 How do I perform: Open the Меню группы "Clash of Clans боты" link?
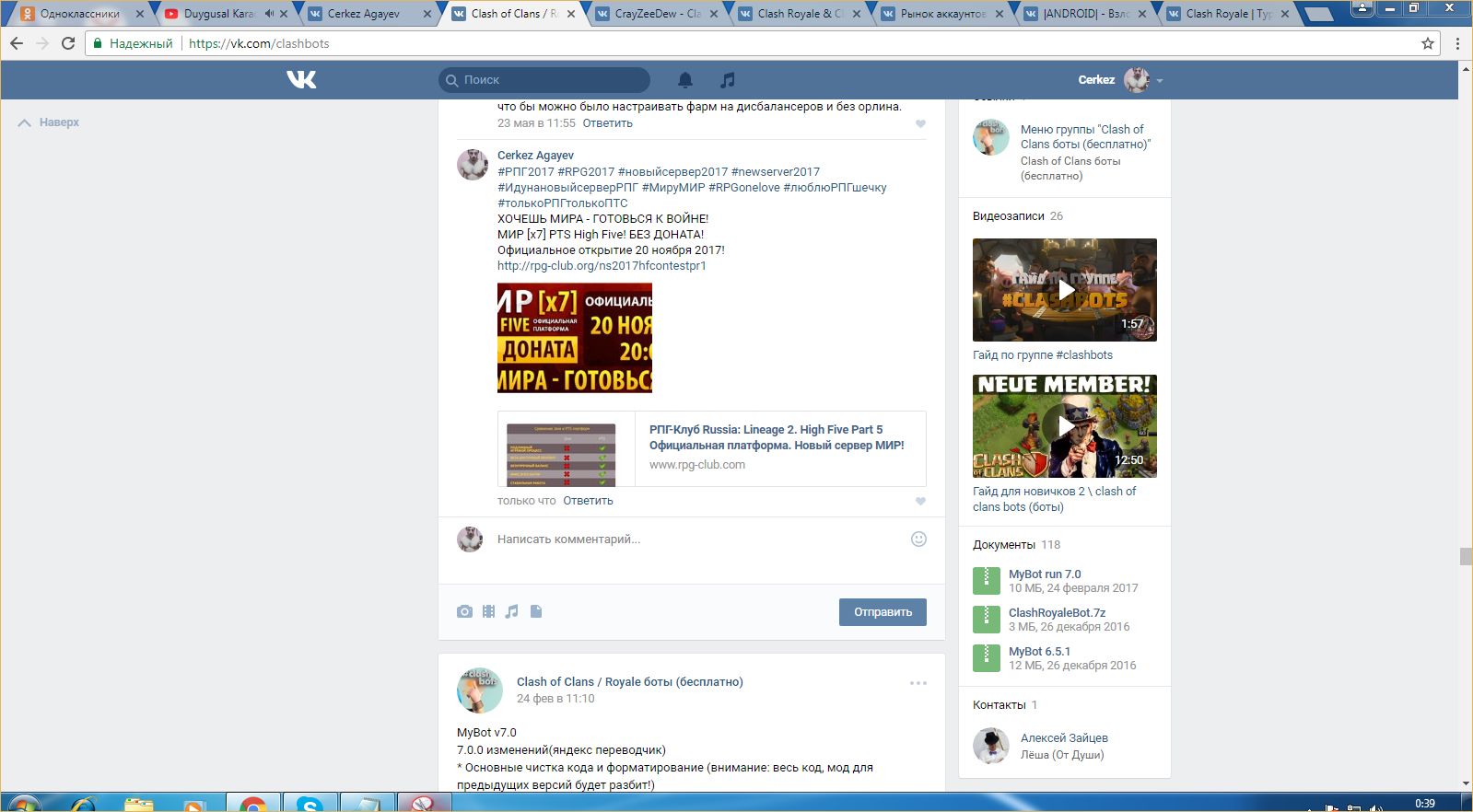(1085, 137)
